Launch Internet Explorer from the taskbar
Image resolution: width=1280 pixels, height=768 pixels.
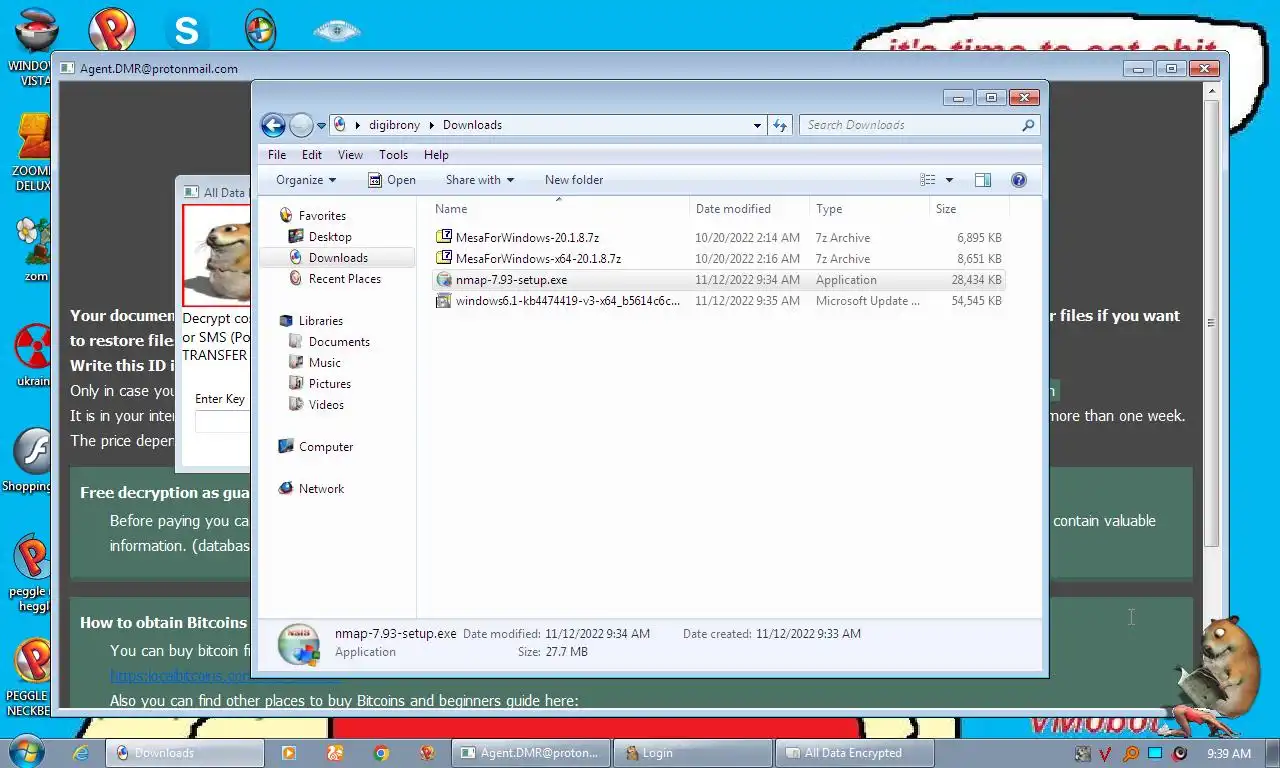80,753
